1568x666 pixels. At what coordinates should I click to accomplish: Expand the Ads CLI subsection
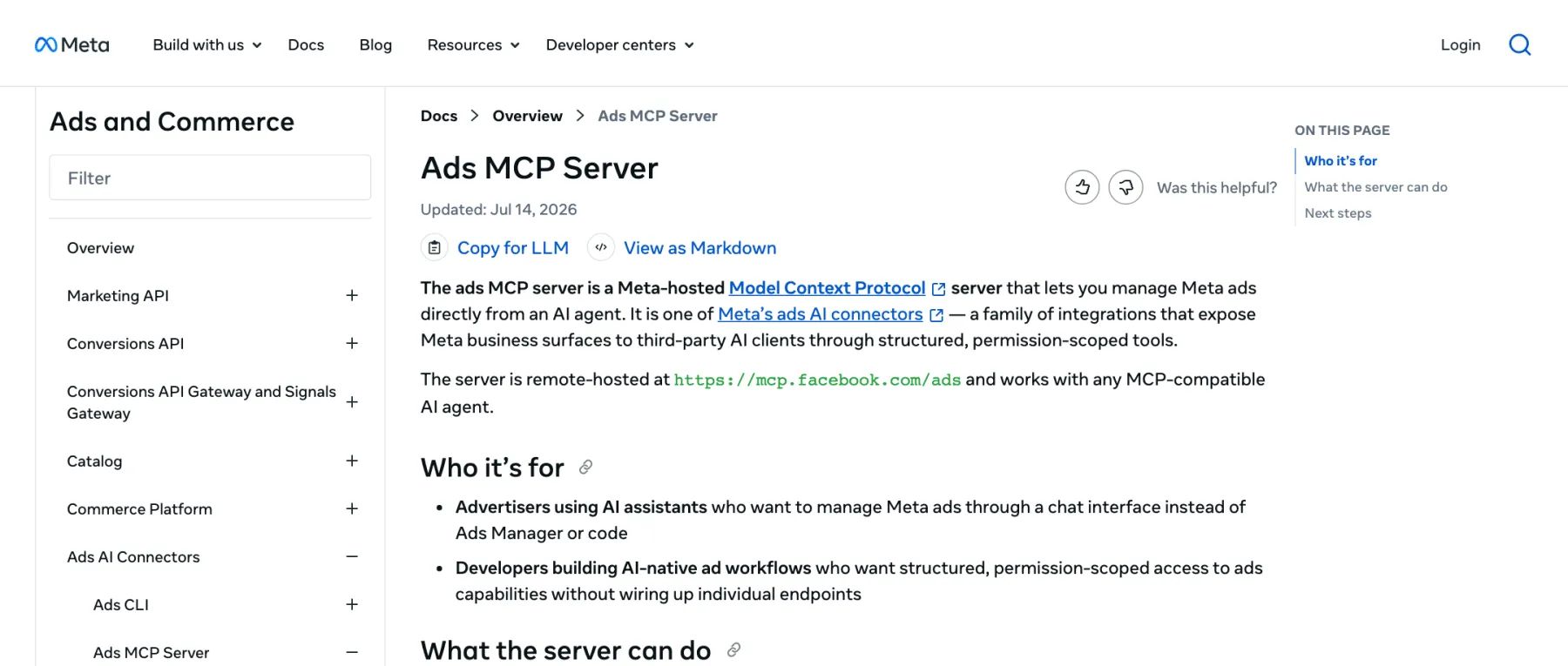point(352,604)
